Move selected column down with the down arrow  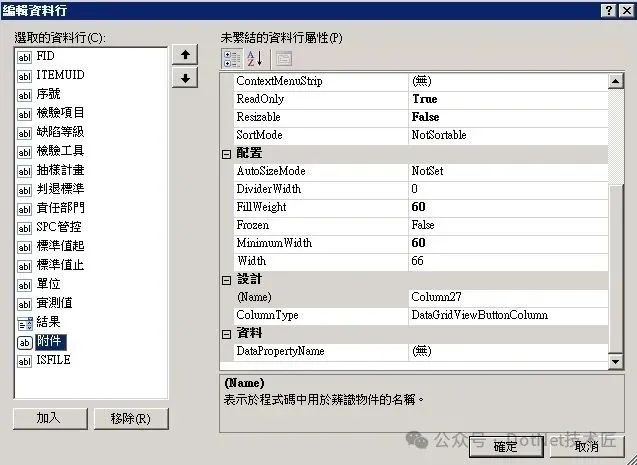(185, 78)
